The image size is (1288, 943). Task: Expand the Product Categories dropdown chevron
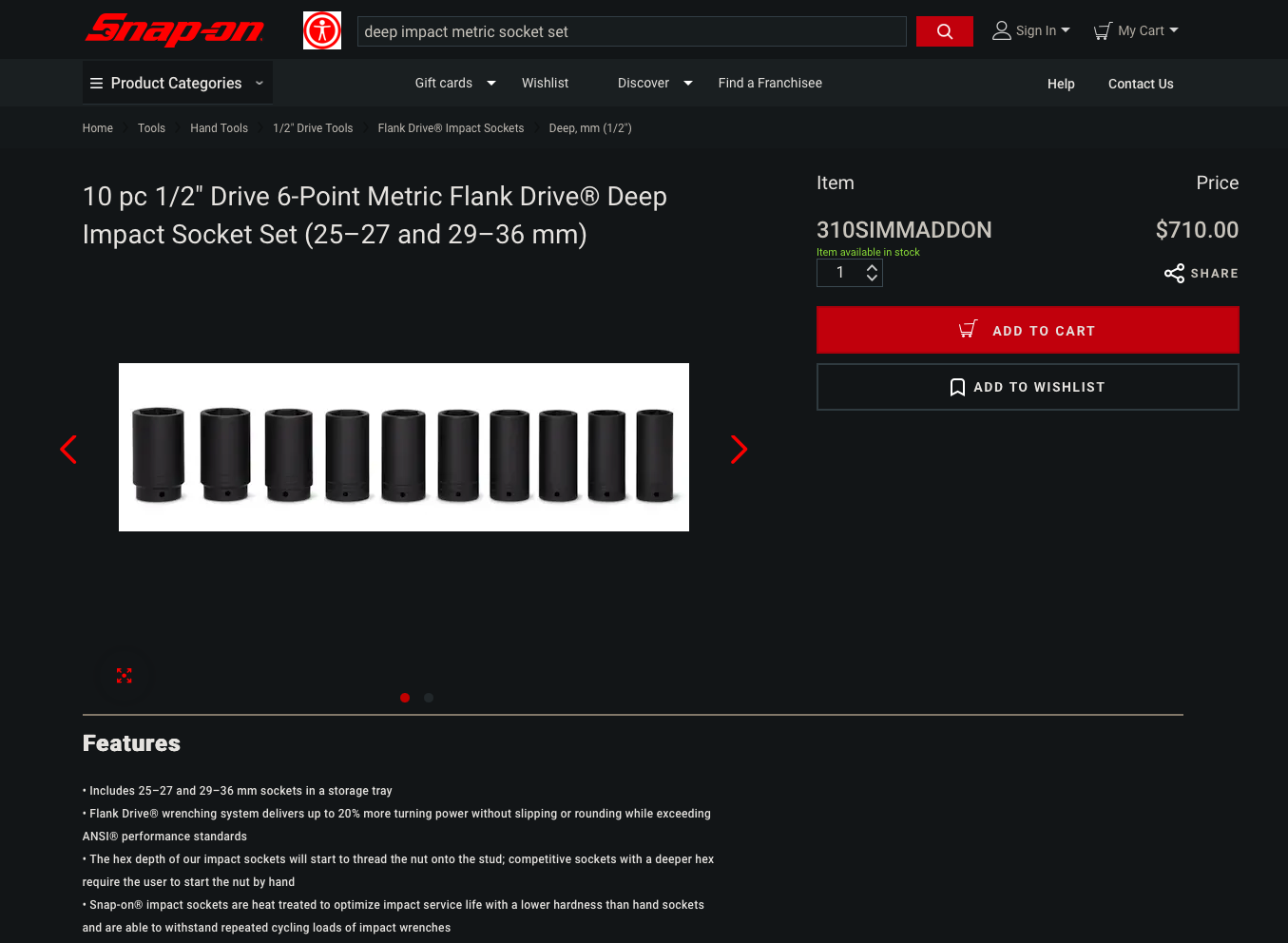pyautogui.click(x=259, y=84)
